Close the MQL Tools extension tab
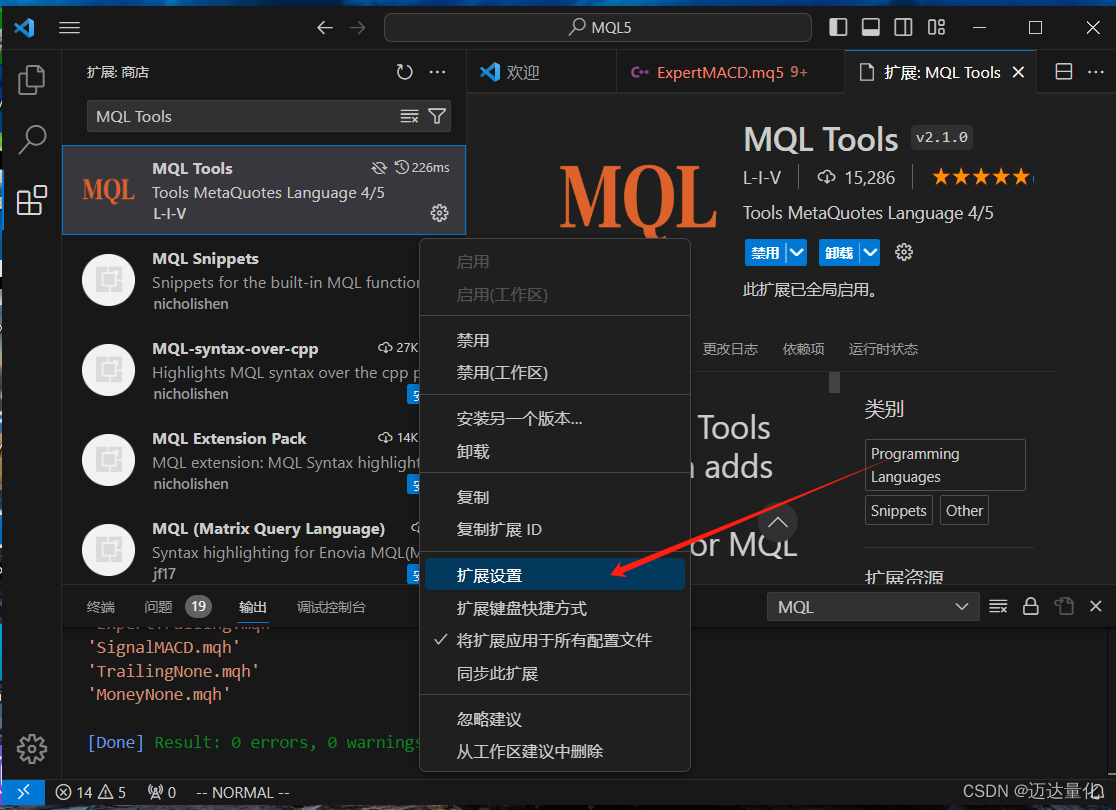This screenshot has width=1116, height=810. (x=1018, y=72)
